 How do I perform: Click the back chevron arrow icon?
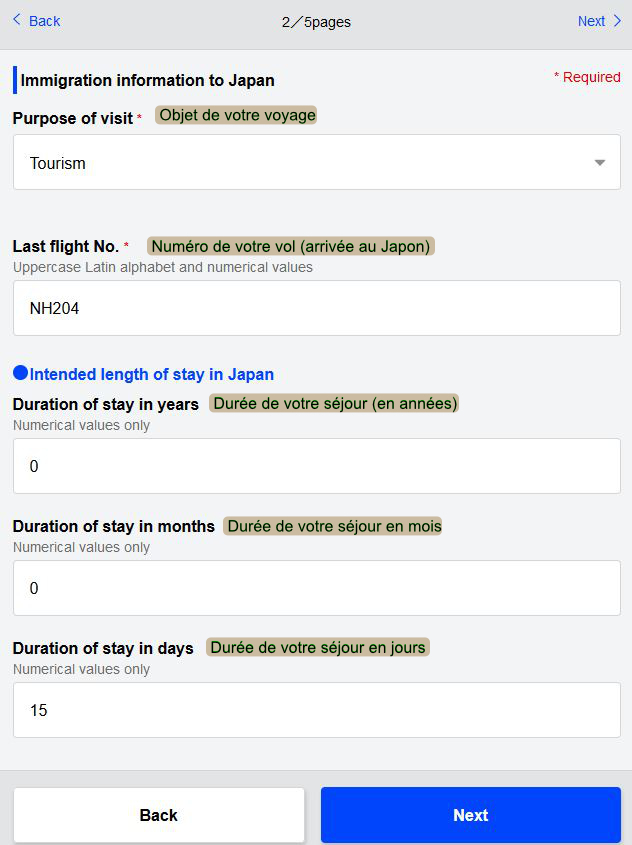pyautogui.click(x=16, y=20)
